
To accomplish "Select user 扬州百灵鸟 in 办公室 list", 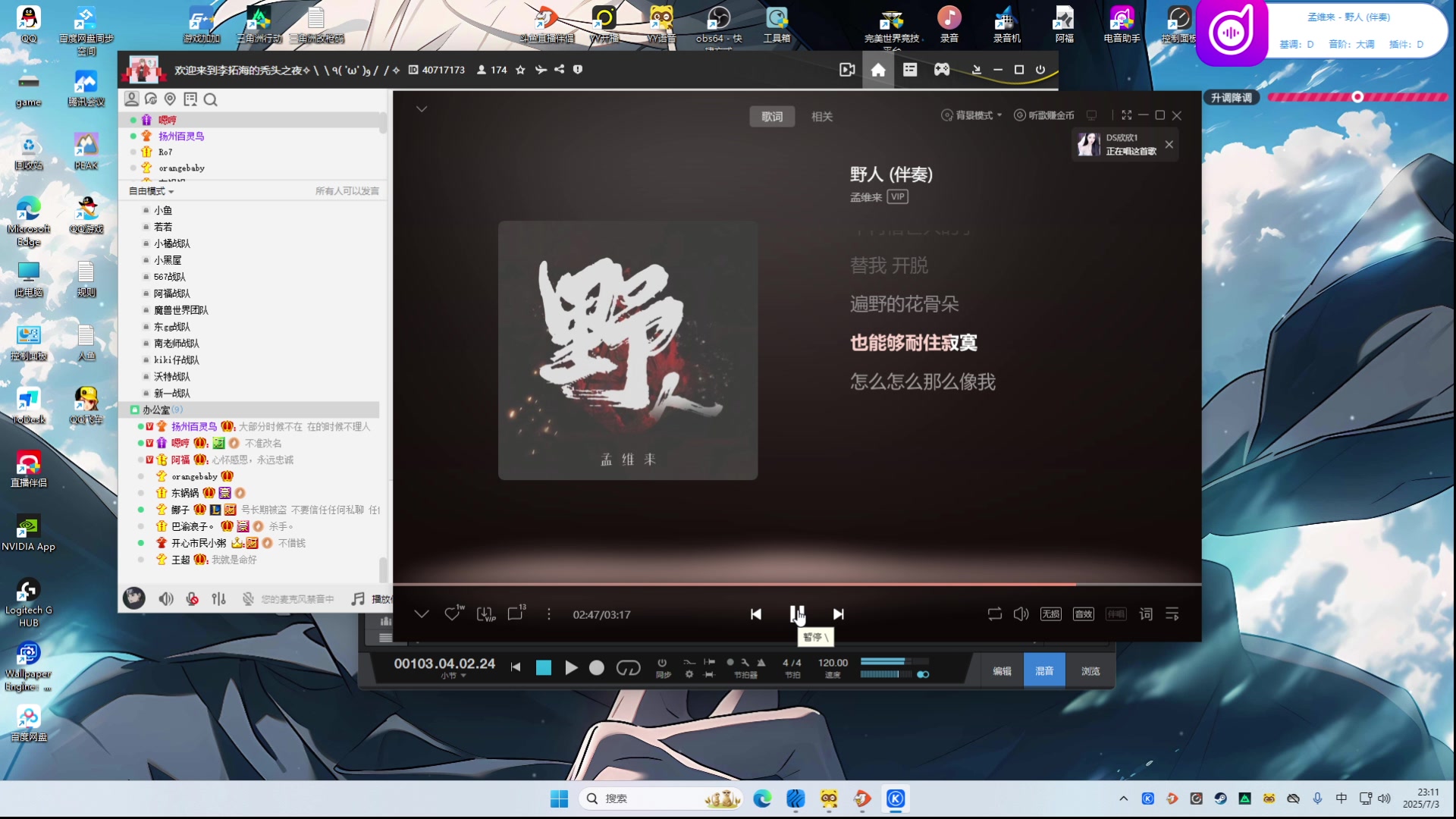I will (x=194, y=427).
